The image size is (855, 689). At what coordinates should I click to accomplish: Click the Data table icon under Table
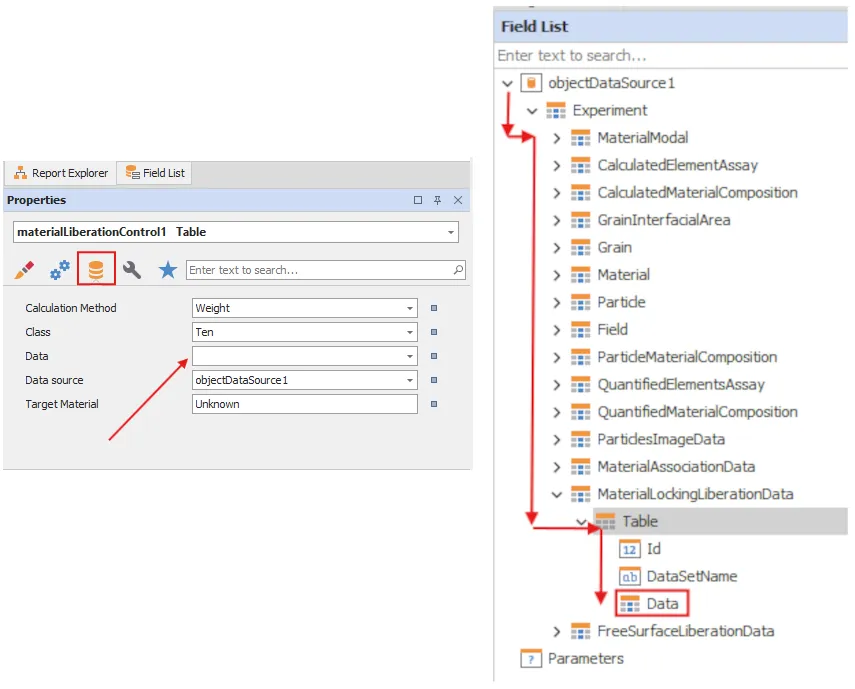point(630,604)
